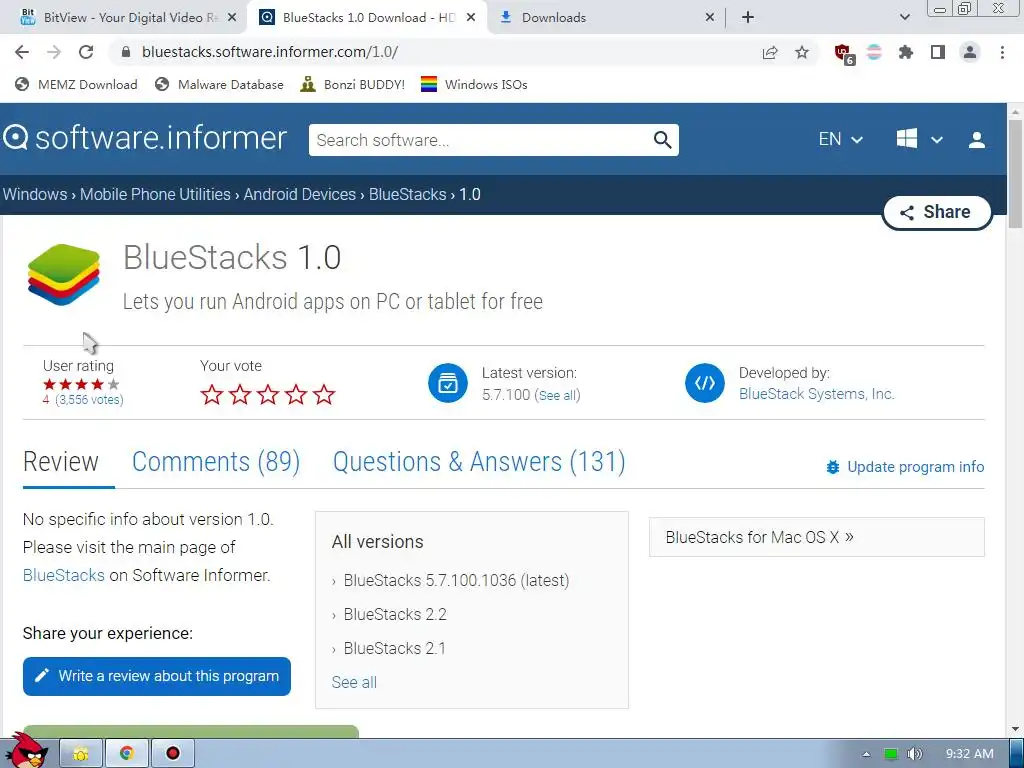Open BlueStack Systems, Inc. developer link

point(816,394)
